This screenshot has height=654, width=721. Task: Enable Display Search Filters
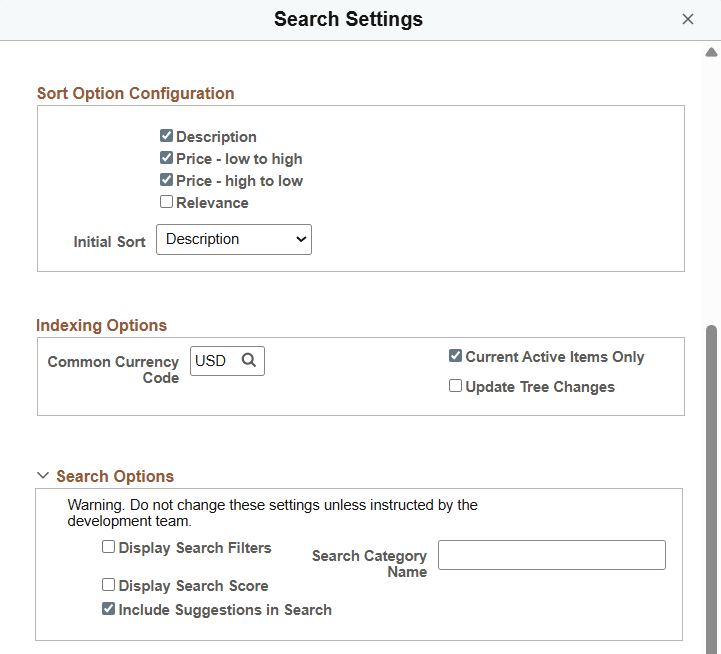[109, 547]
